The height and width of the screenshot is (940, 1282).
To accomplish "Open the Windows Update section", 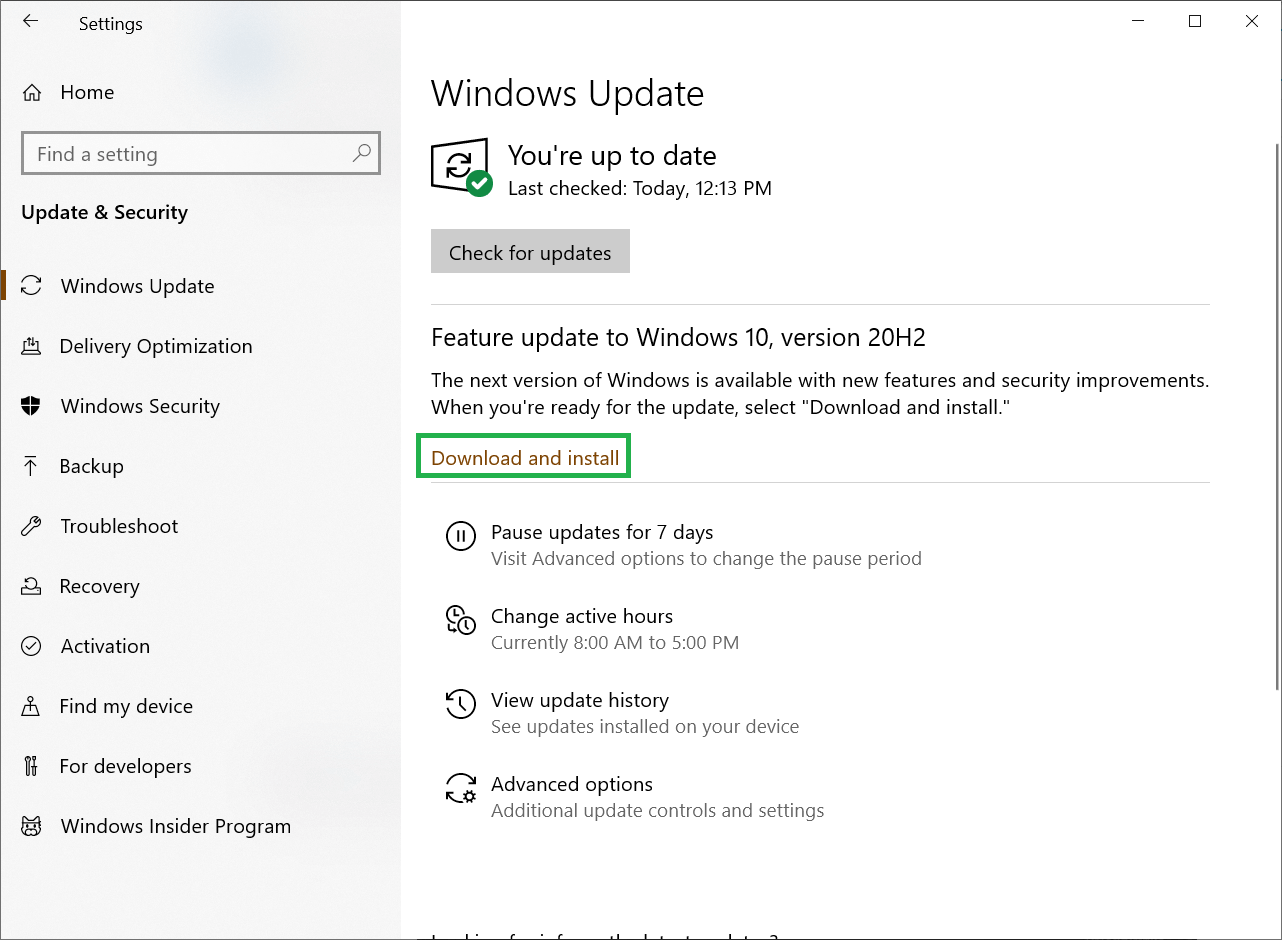I will (137, 286).
